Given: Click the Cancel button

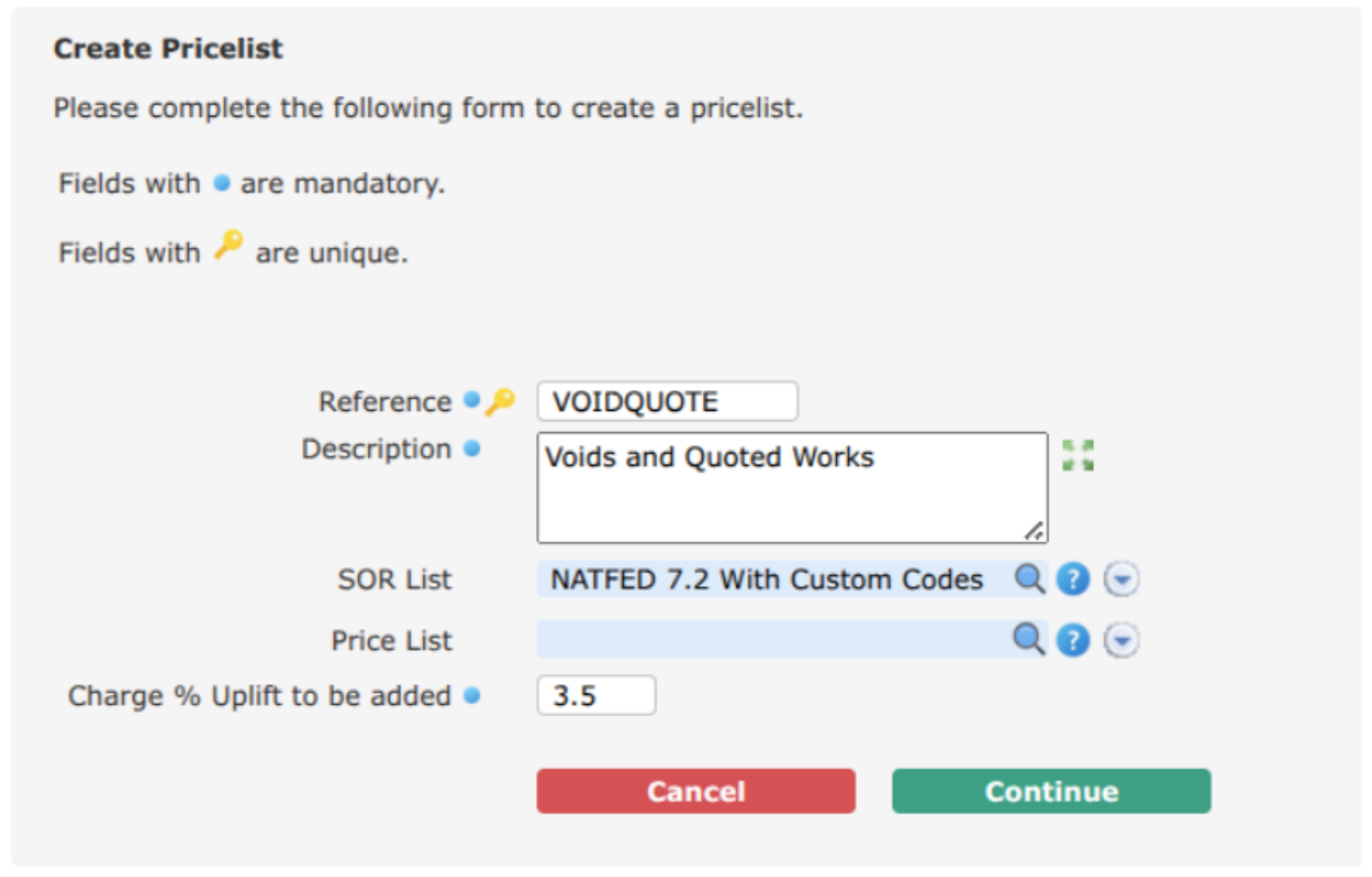Looking at the screenshot, I should click(696, 791).
